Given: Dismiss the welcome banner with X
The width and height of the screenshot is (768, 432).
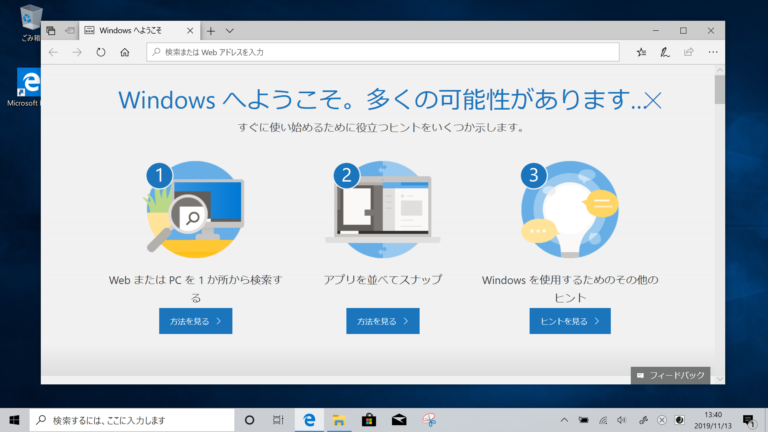Looking at the screenshot, I should (x=653, y=101).
